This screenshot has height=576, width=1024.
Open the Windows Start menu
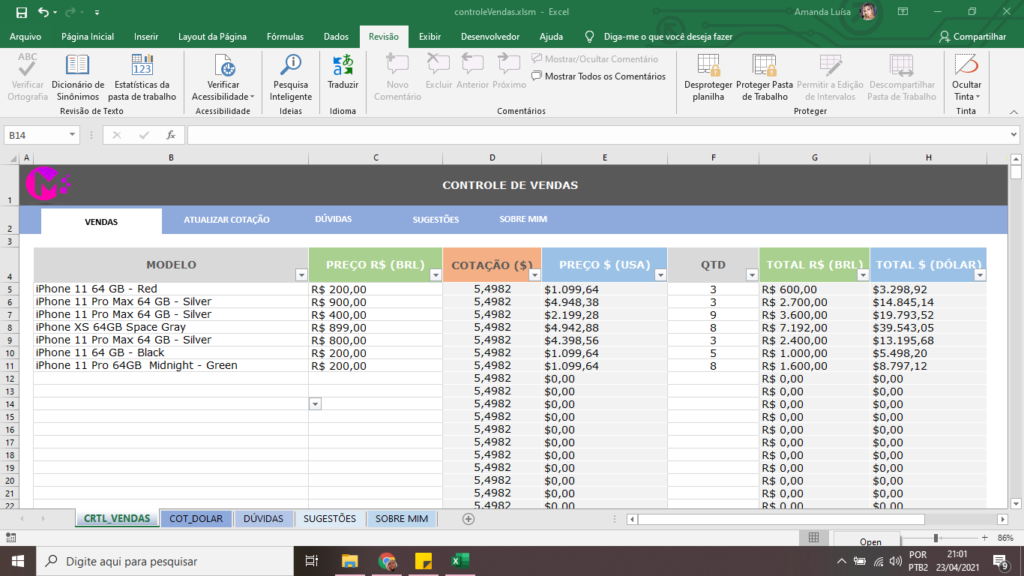click(x=18, y=561)
